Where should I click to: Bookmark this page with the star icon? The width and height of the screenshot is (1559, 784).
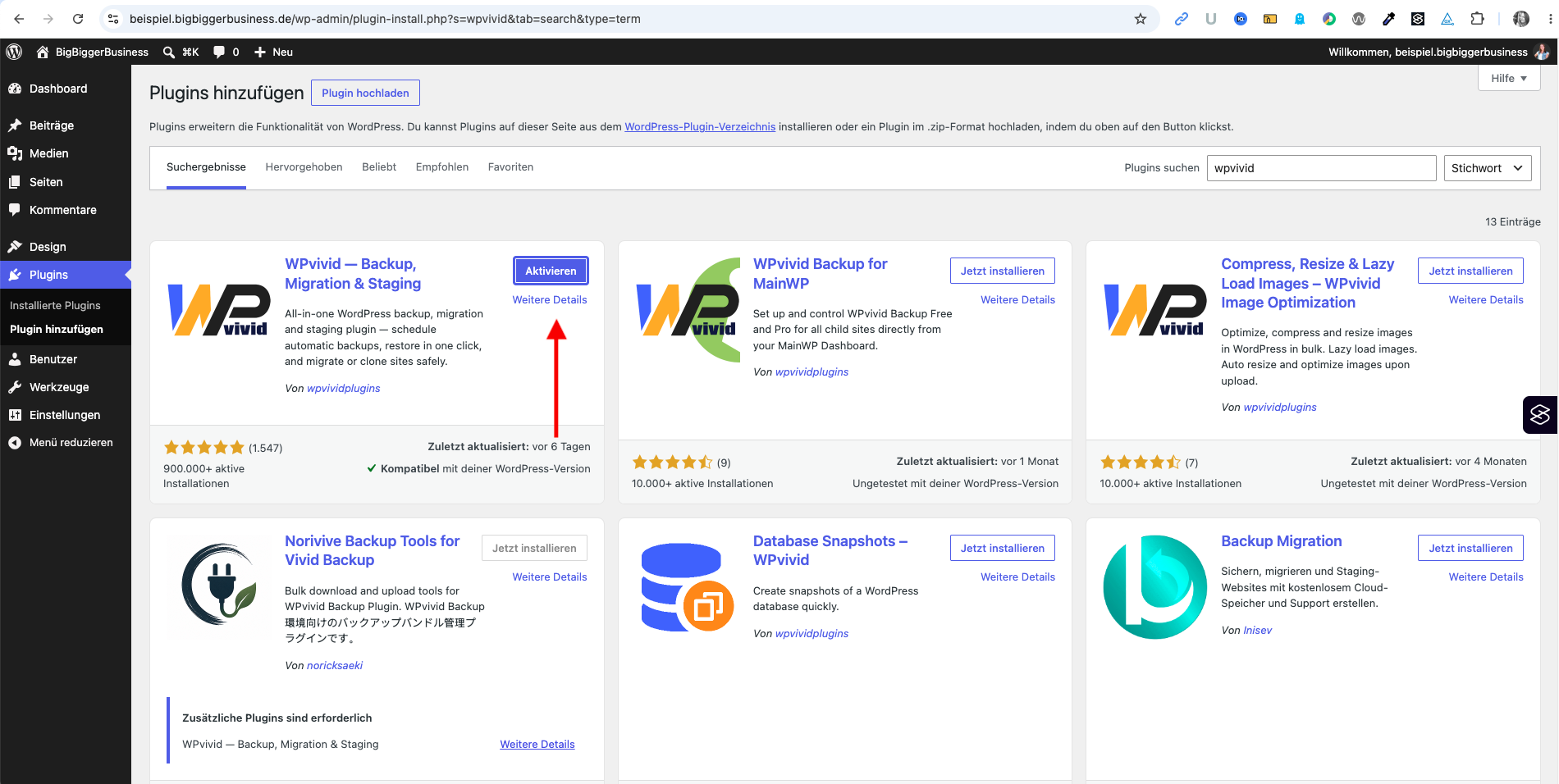point(1140,19)
